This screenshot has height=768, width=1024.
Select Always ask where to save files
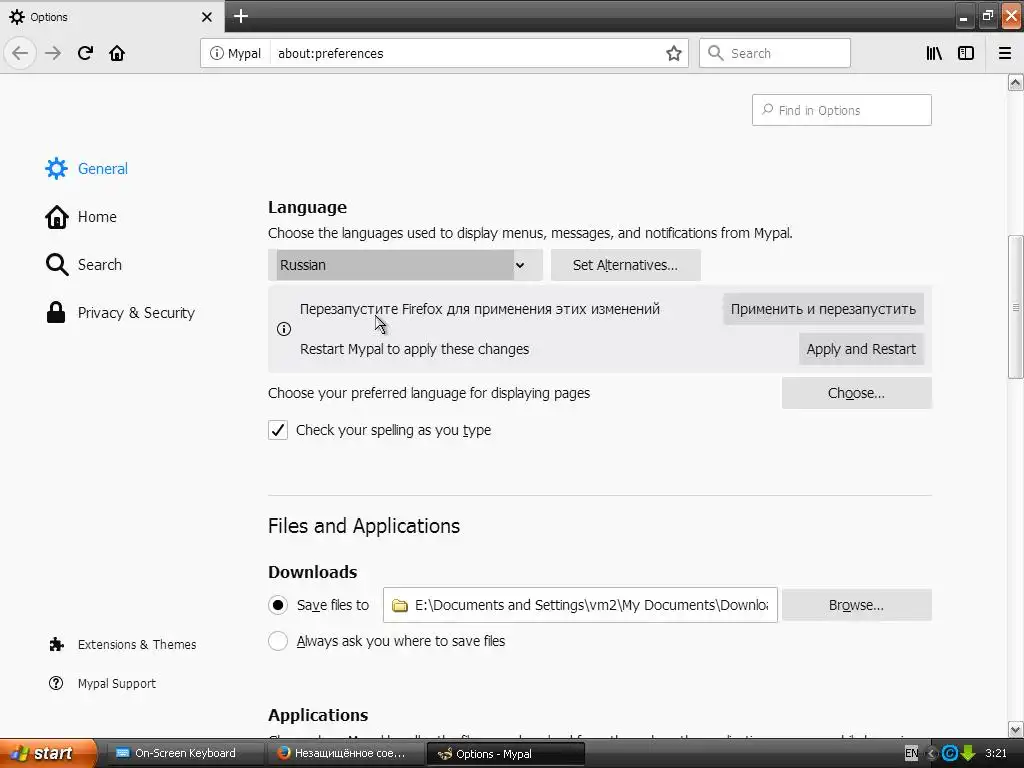[x=278, y=641]
